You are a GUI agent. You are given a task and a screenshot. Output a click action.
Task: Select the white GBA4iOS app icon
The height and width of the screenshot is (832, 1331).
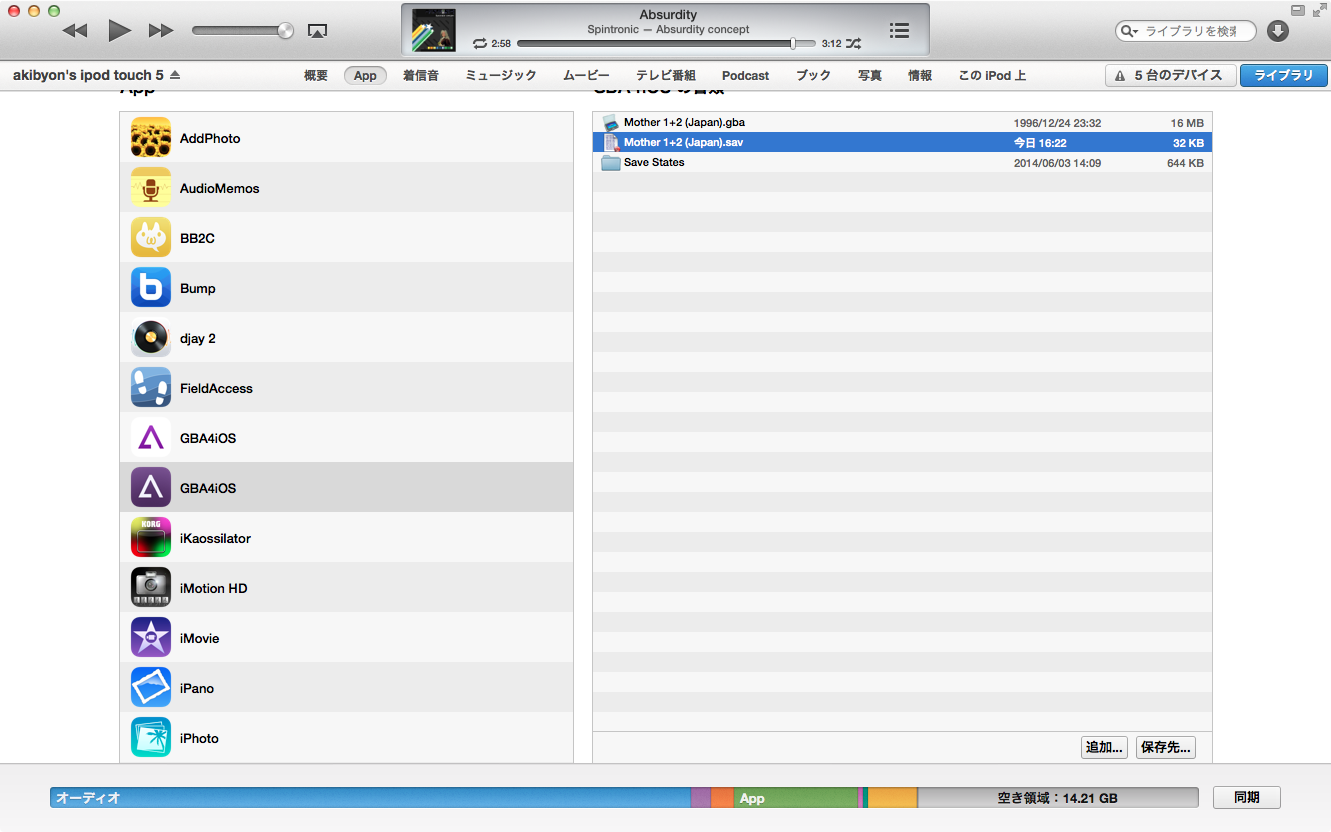pyautogui.click(x=151, y=438)
